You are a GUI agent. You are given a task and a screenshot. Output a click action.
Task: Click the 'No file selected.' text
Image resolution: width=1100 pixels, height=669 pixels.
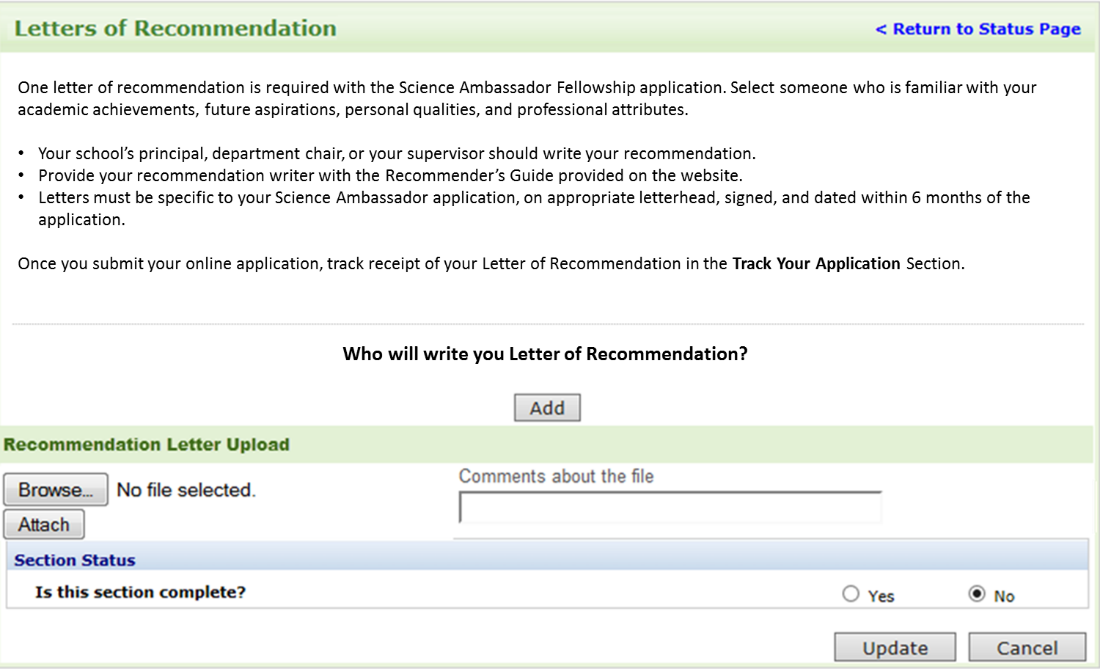coord(186,490)
